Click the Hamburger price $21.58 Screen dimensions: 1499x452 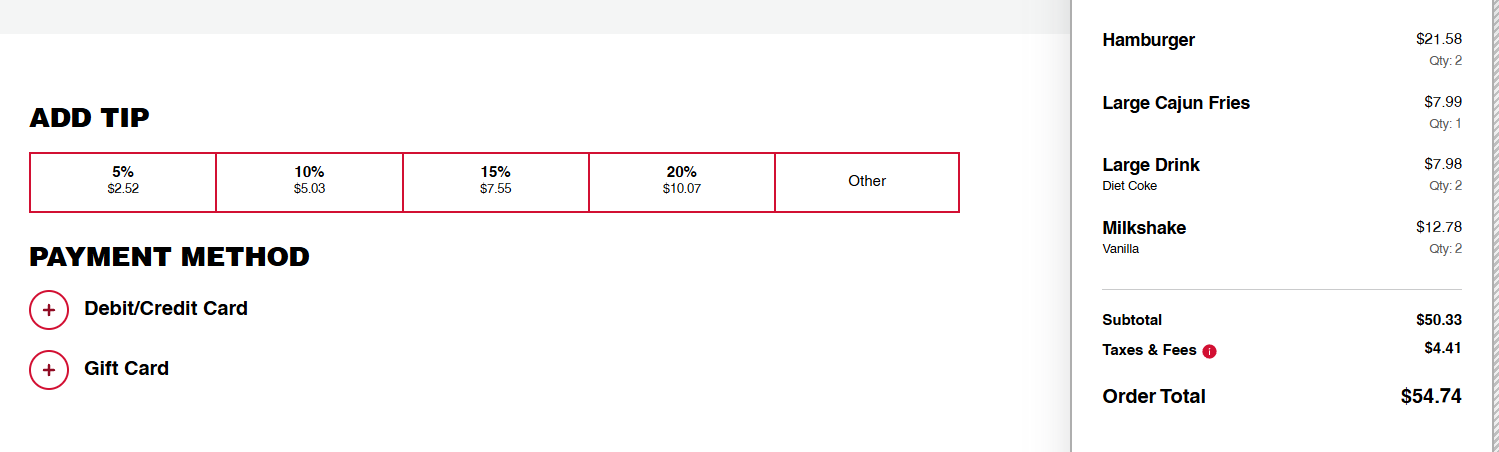click(x=1438, y=39)
